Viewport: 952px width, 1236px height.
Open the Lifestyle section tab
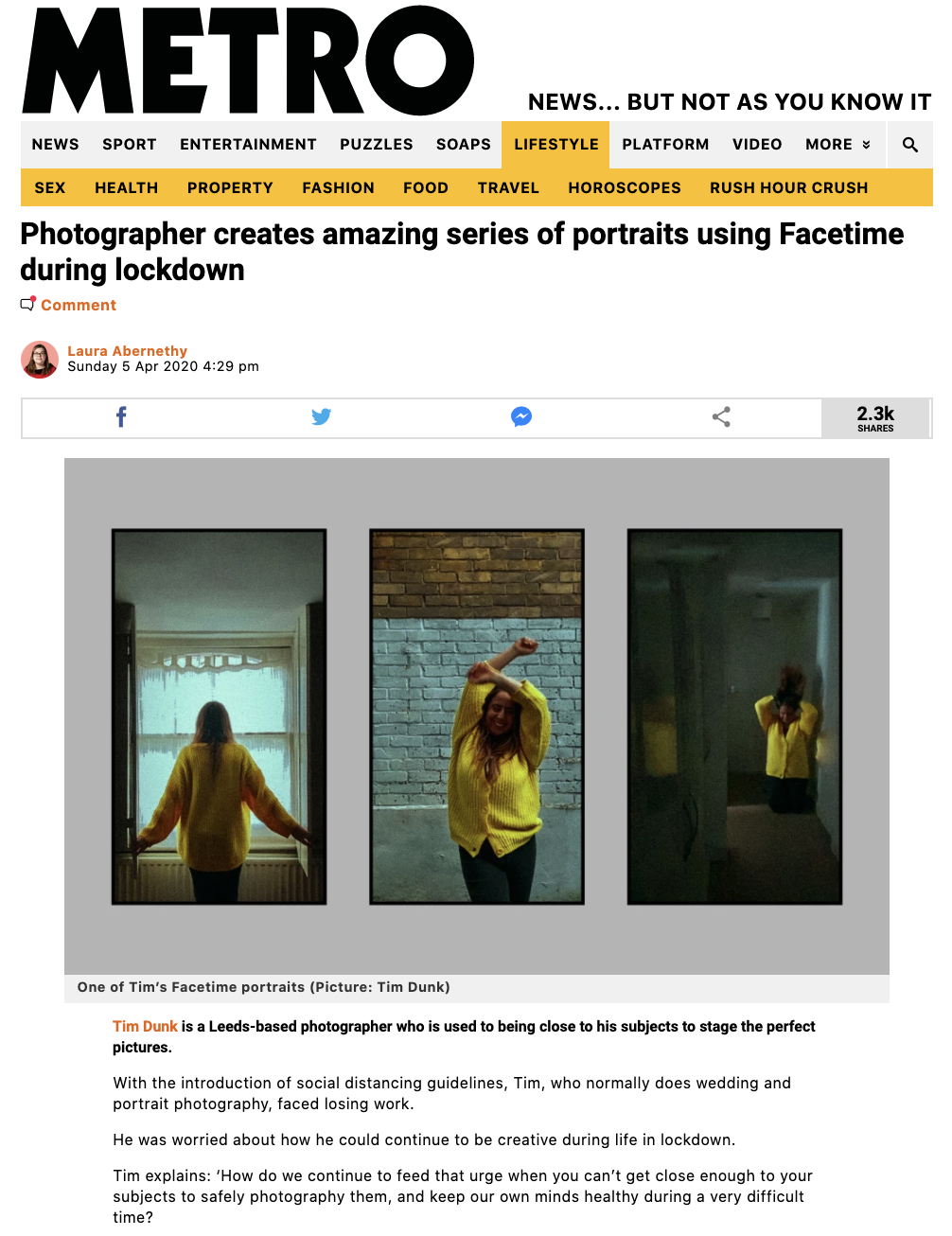tap(556, 145)
